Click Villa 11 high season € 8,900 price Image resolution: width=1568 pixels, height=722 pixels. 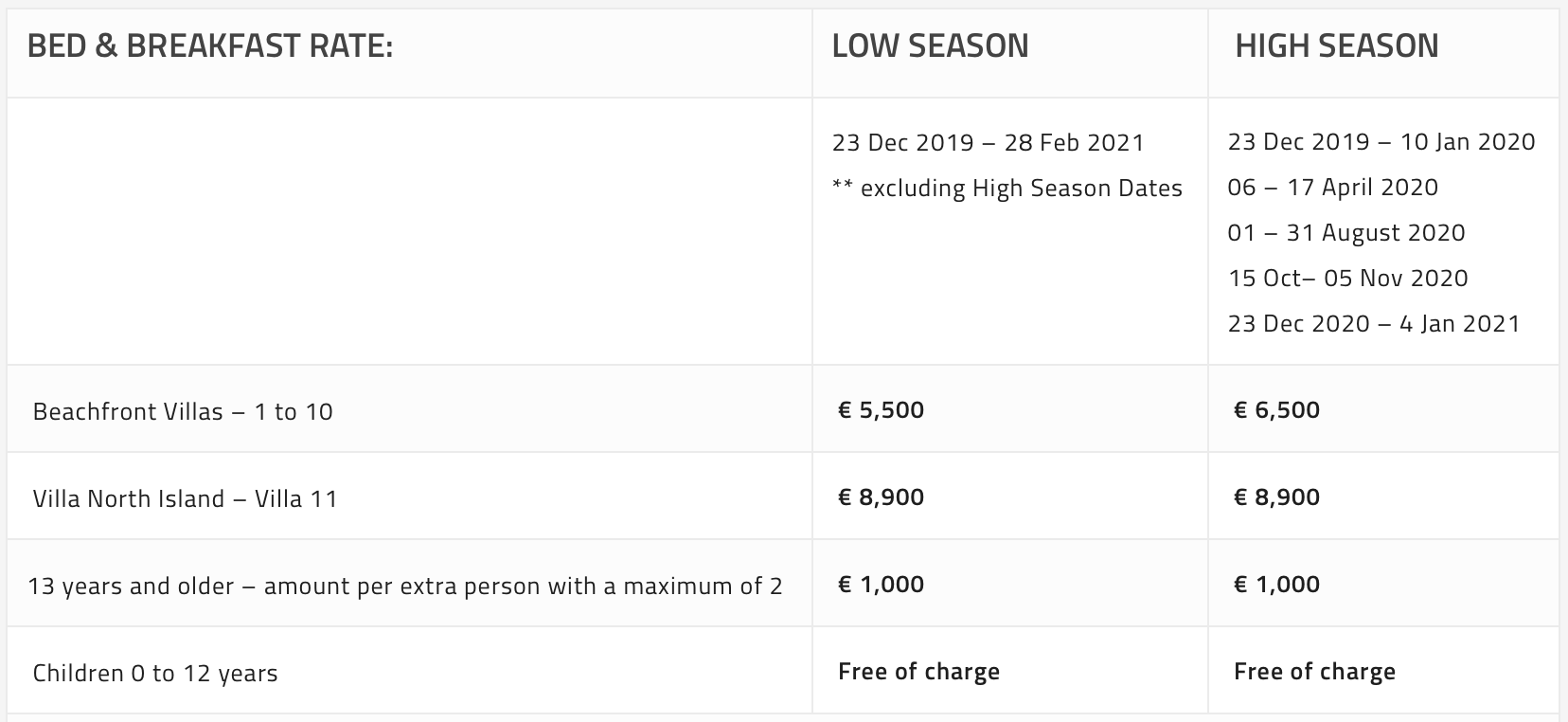[1277, 496]
